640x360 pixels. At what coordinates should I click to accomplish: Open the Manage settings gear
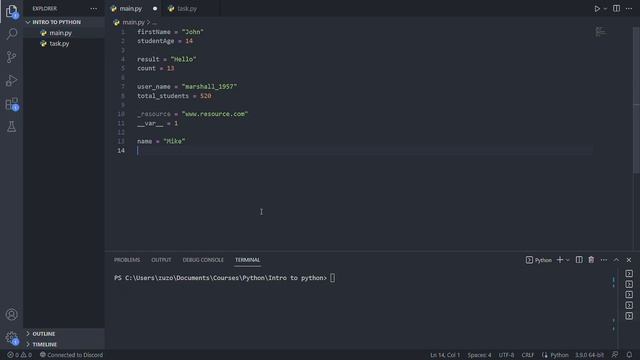pyautogui.click(x=11, y=338)
